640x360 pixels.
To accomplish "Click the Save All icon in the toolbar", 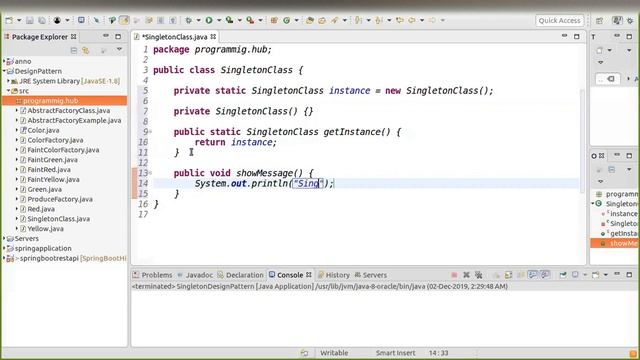I will tap(42, 20).
